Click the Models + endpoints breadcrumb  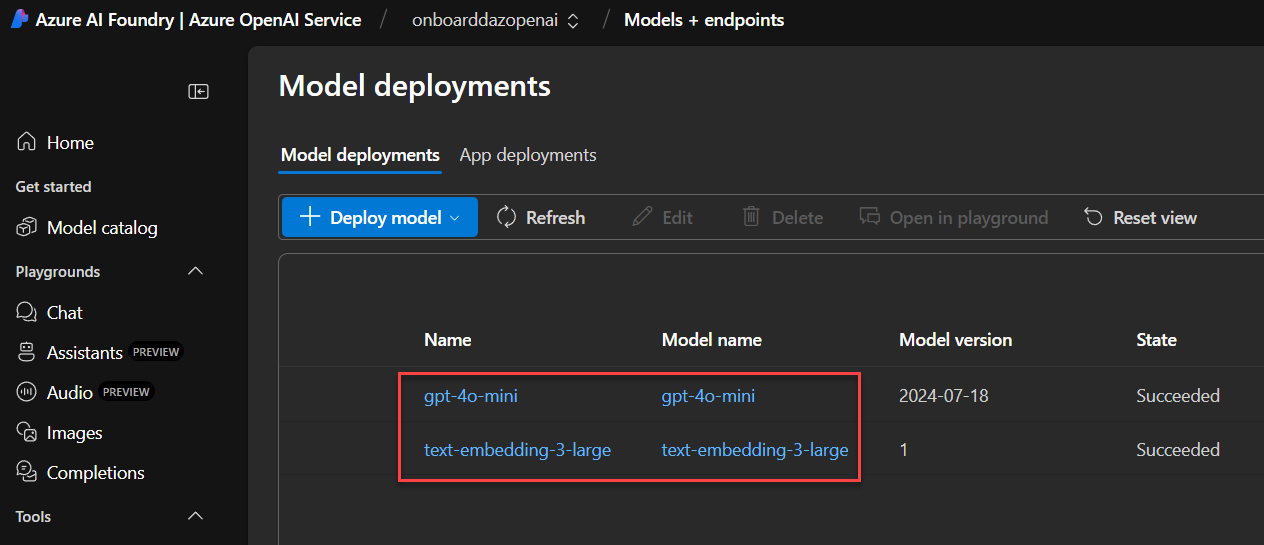(x=704, y=20)
